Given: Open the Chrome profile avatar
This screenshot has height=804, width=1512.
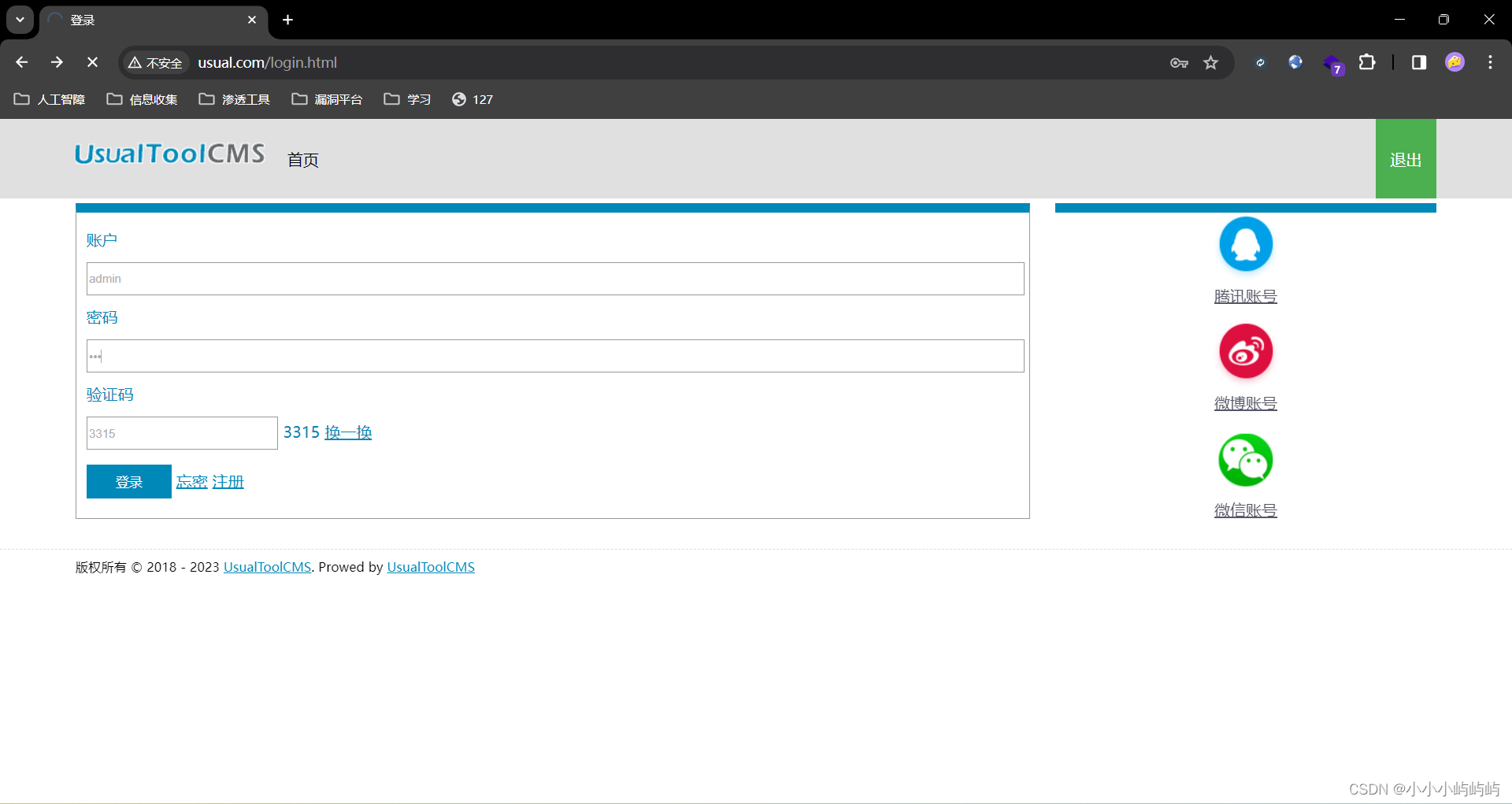Looking at the screenshot, I should (1455, 62).
